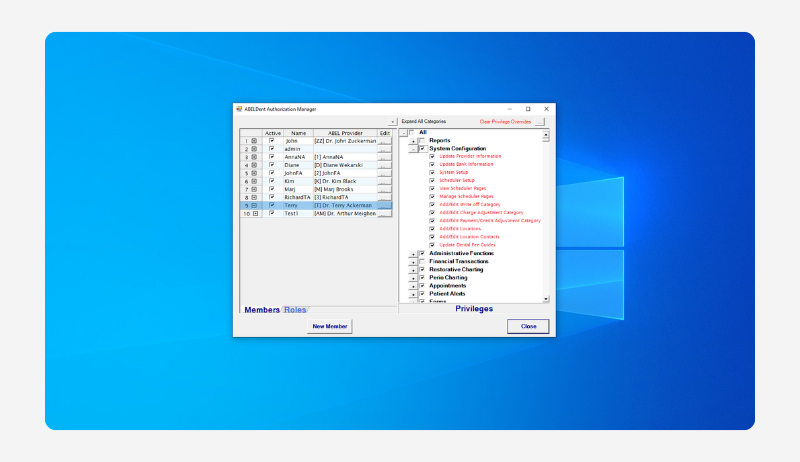Expand the Appointments category
800x462 pixels.
tap(413, 287)
